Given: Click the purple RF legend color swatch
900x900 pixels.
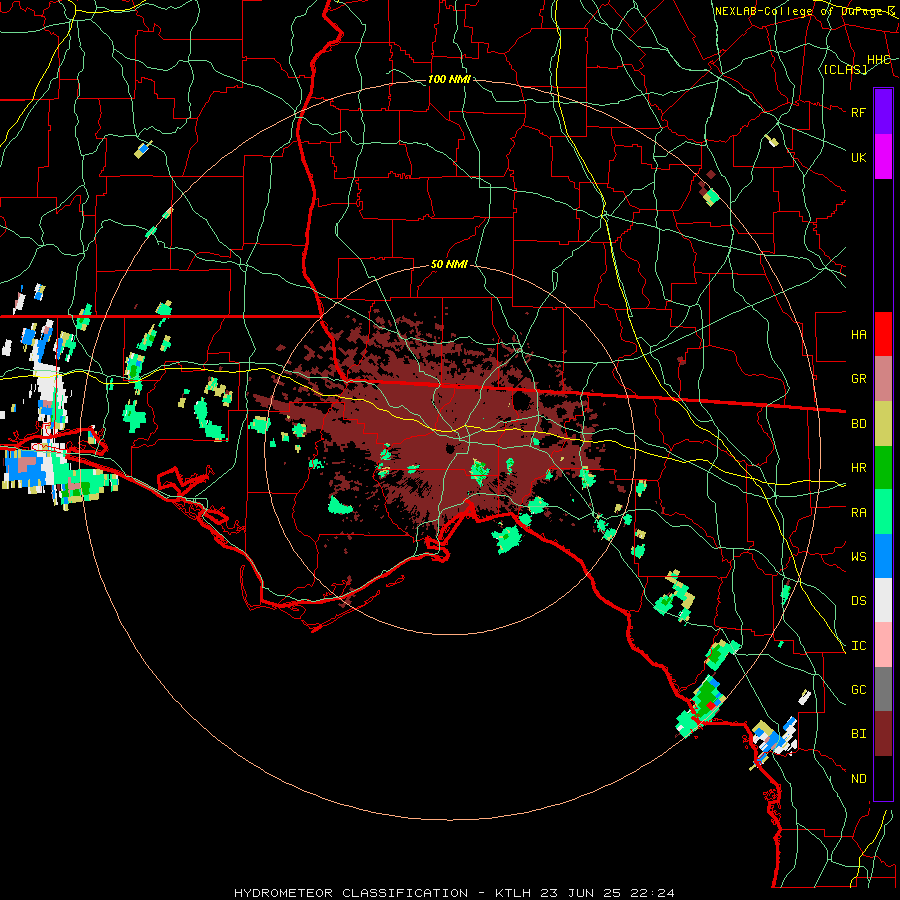Looking at the screenshot, I should (x=883, y=112).
